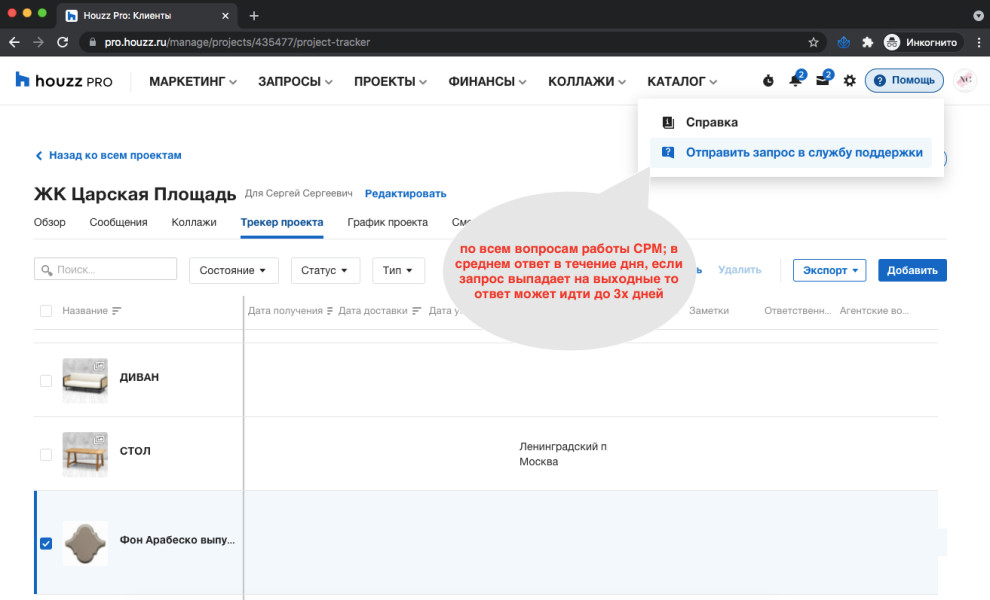Open the user account avatar

(964, 80)
